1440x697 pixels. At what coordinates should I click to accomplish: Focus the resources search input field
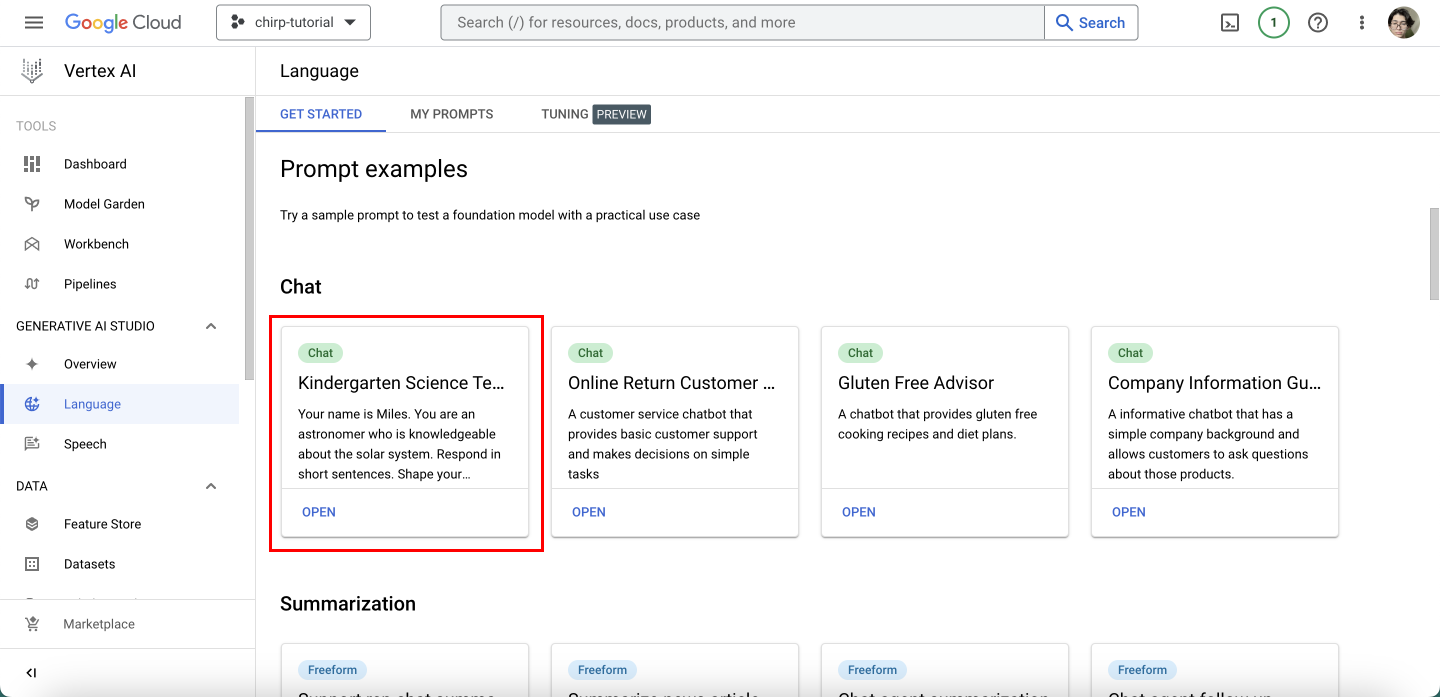pos(742,22)
